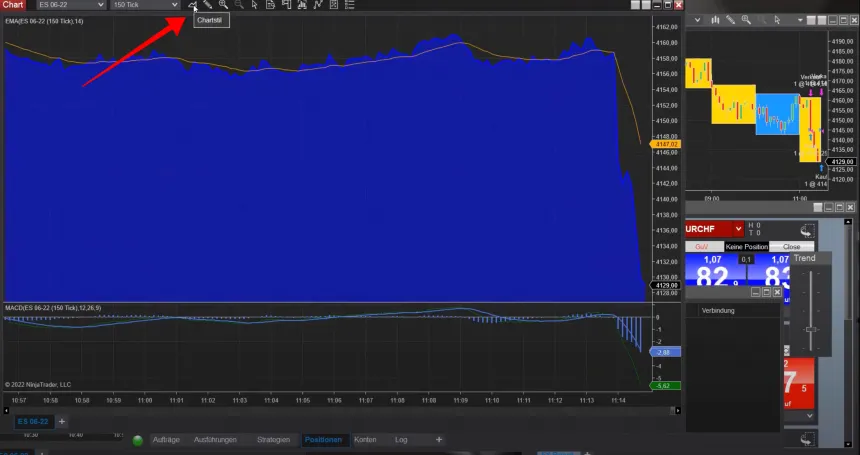
Task: Add a new chart tab with plus
Action: [62, 422]
